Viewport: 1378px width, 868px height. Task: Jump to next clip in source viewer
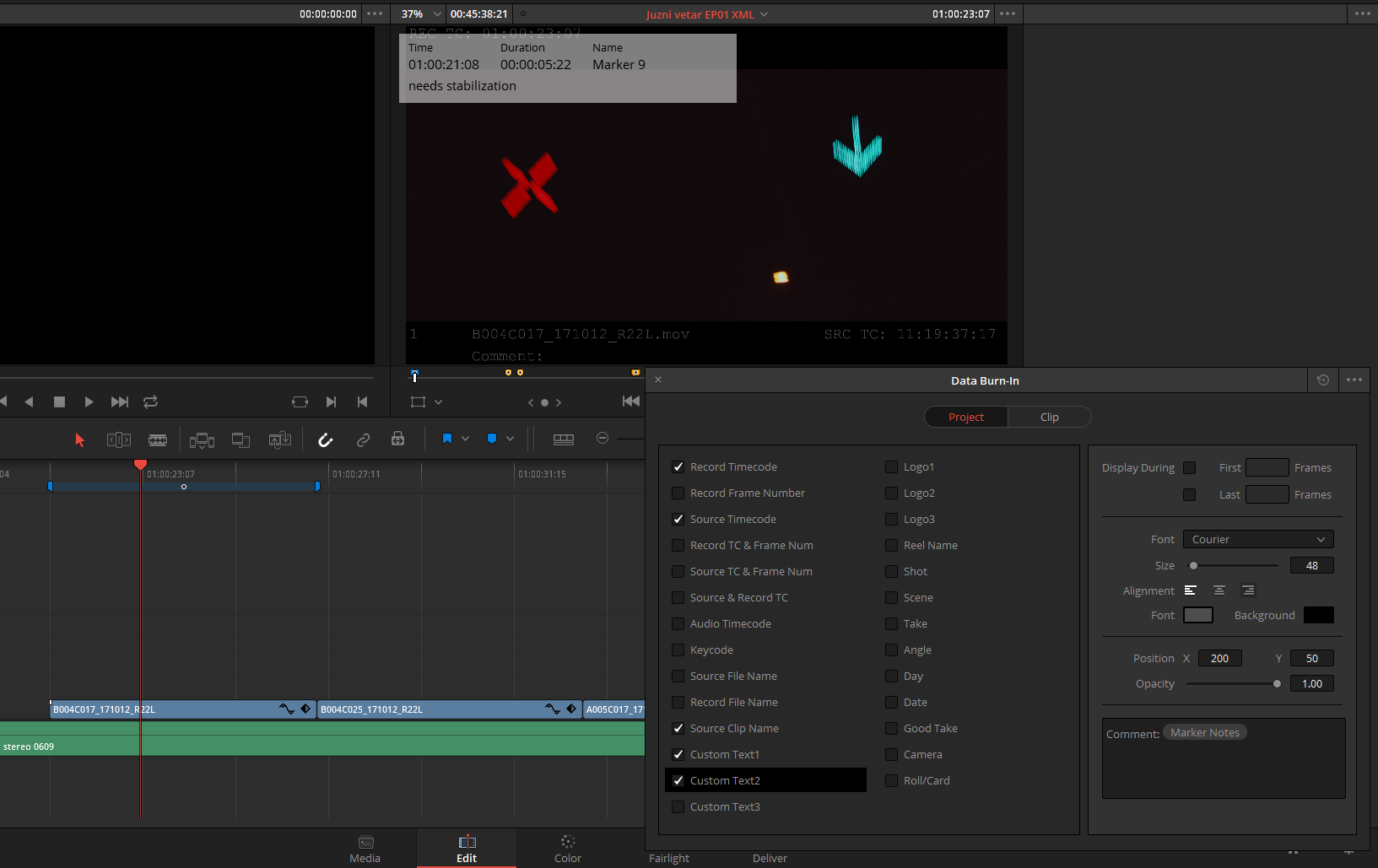tap(120, 402)
